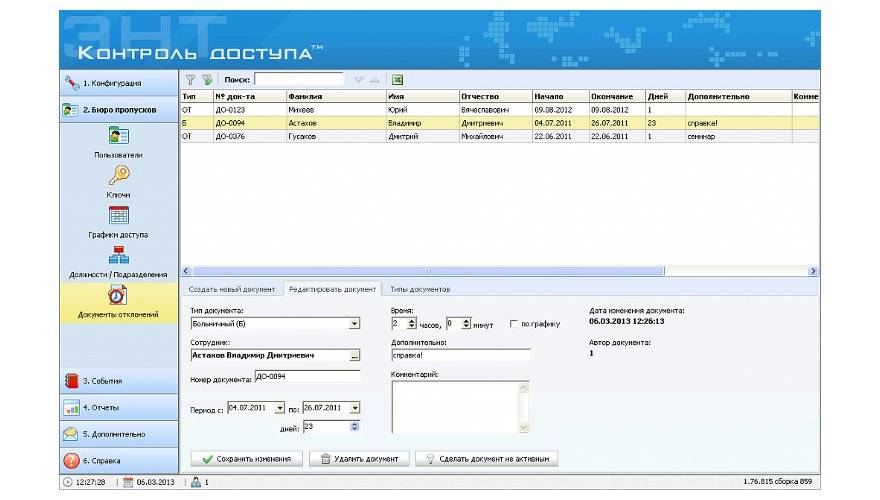Click Удалить документ button
Viewport: 880px width, 500px height.
[359, 459]
